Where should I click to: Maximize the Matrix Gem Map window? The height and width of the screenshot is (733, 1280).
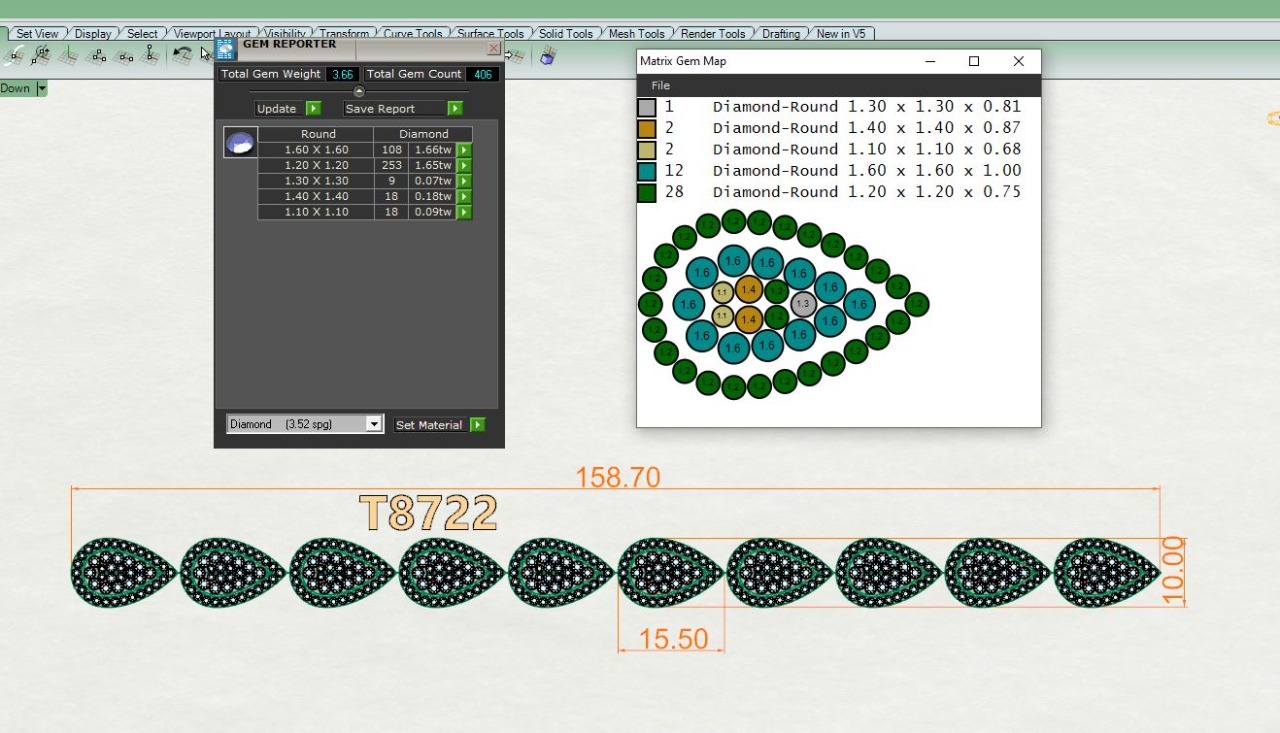974,61
